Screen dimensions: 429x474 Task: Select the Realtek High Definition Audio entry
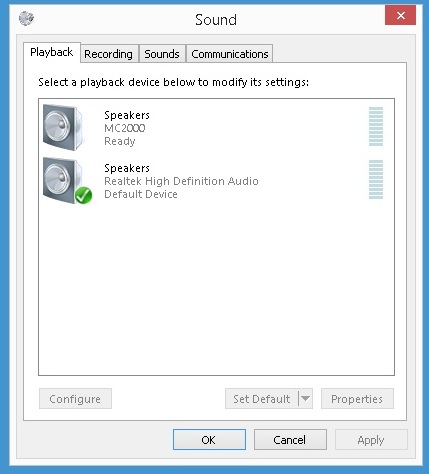click(216, 181)
